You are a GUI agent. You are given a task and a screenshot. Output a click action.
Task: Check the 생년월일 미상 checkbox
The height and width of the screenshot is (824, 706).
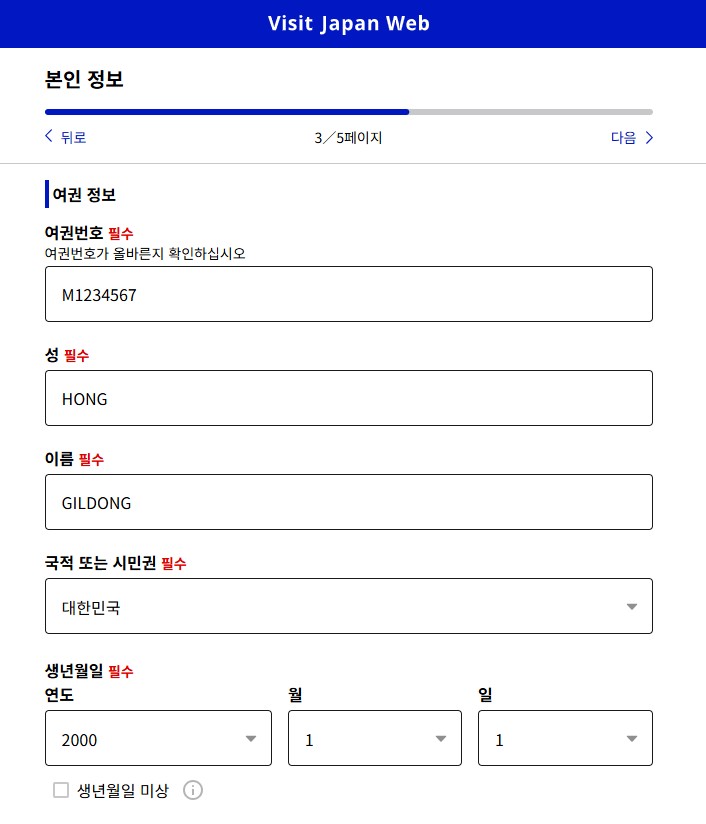(61, 790)
